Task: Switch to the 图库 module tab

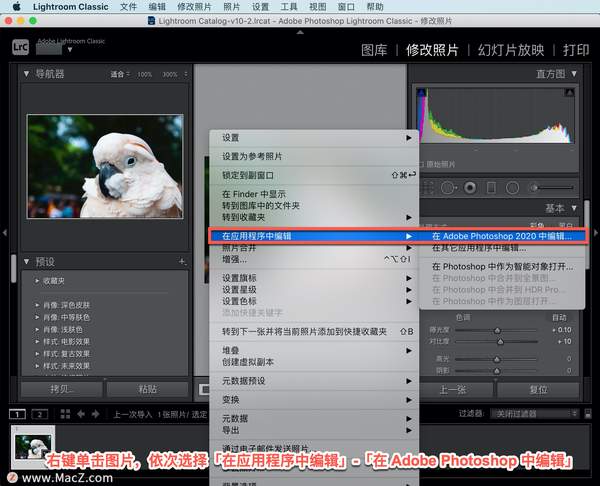Action: [374, 49]
